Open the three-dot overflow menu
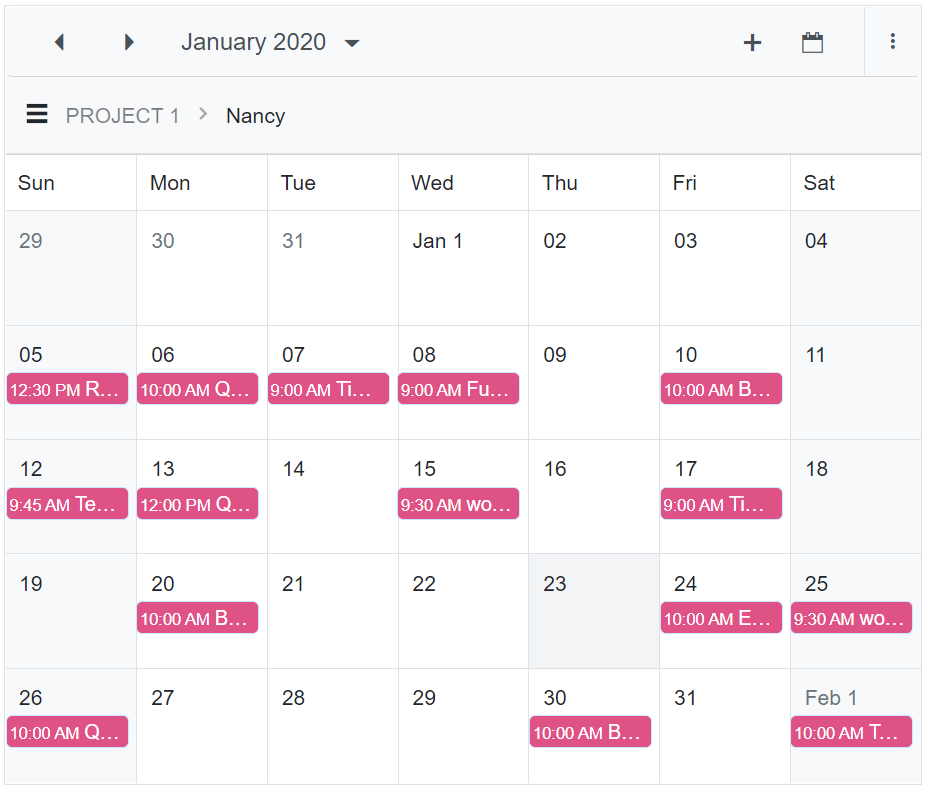 (x=893, y=42)
